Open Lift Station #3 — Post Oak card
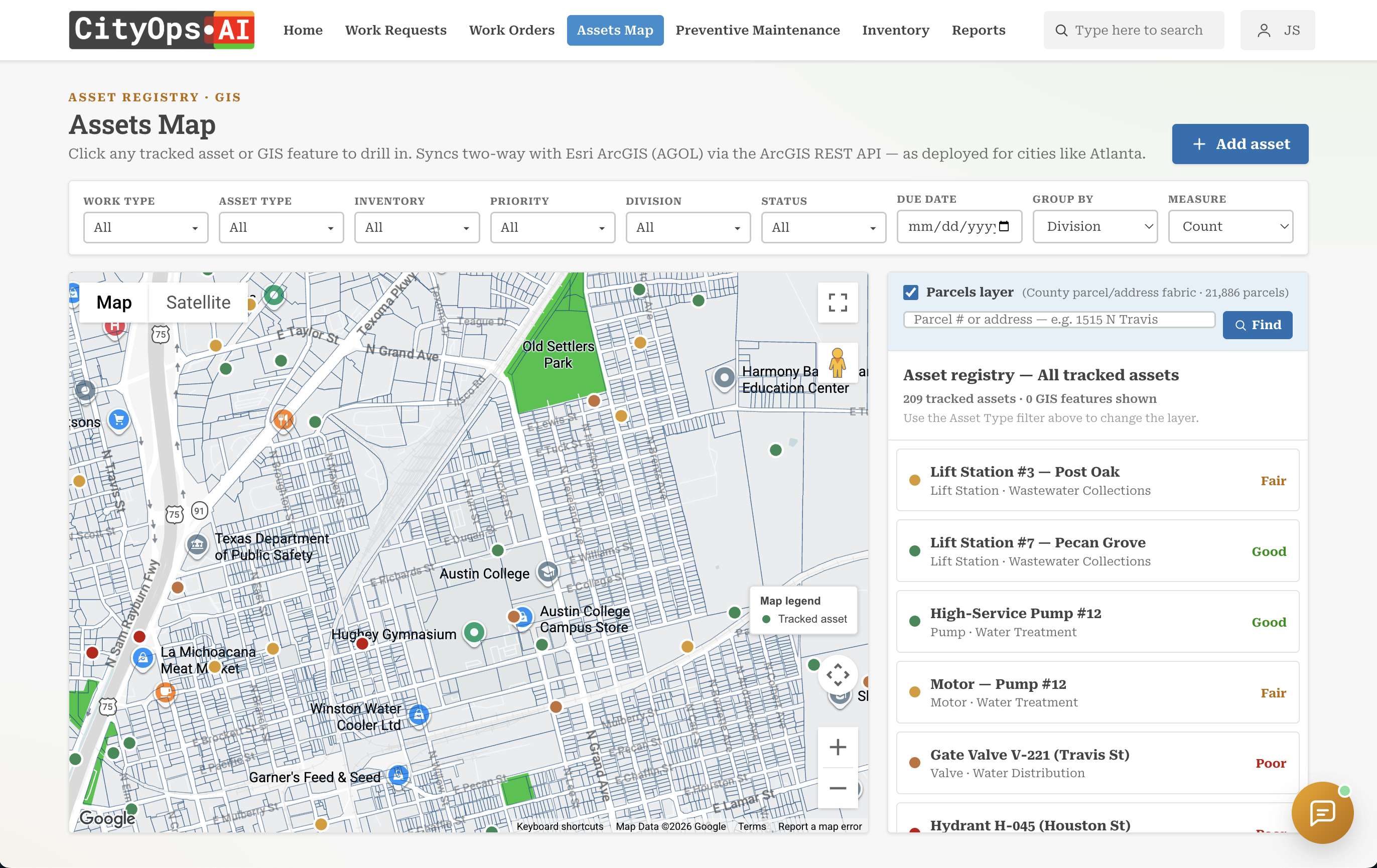 1097,480
